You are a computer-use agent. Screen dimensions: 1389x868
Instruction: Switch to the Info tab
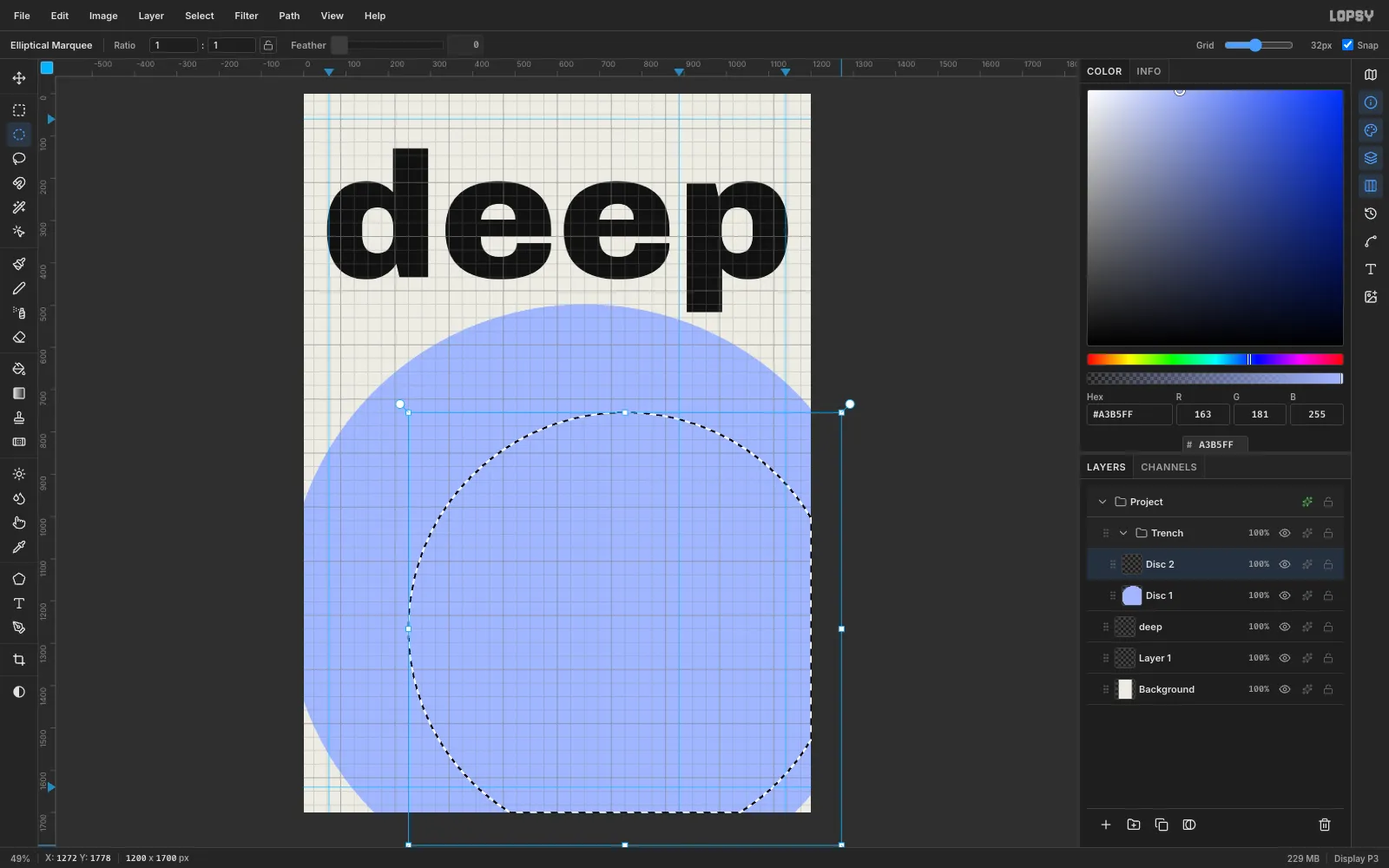(1149, 71)
